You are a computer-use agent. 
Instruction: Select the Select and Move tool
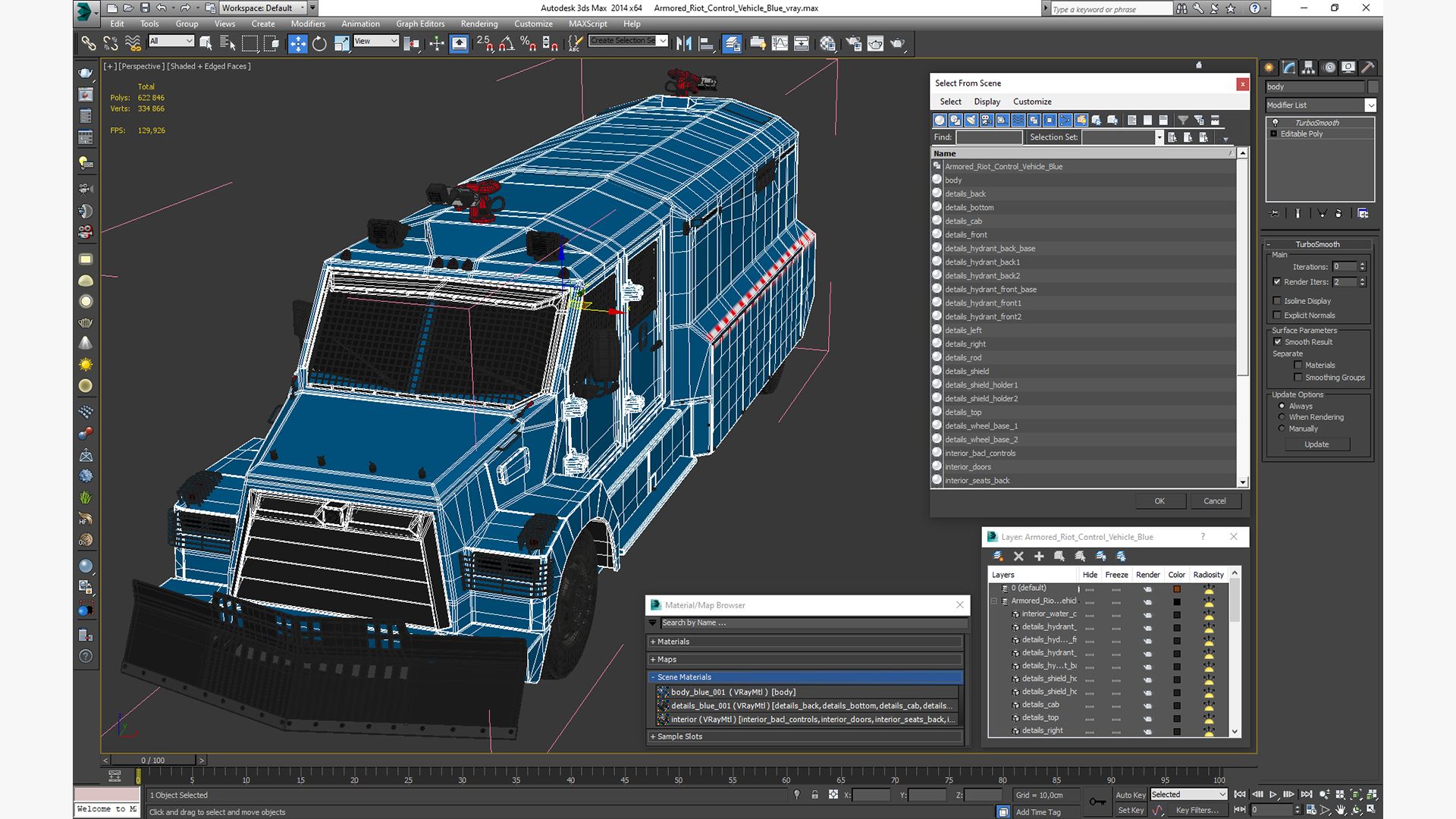pyautogui.click(x=298, y=44)
